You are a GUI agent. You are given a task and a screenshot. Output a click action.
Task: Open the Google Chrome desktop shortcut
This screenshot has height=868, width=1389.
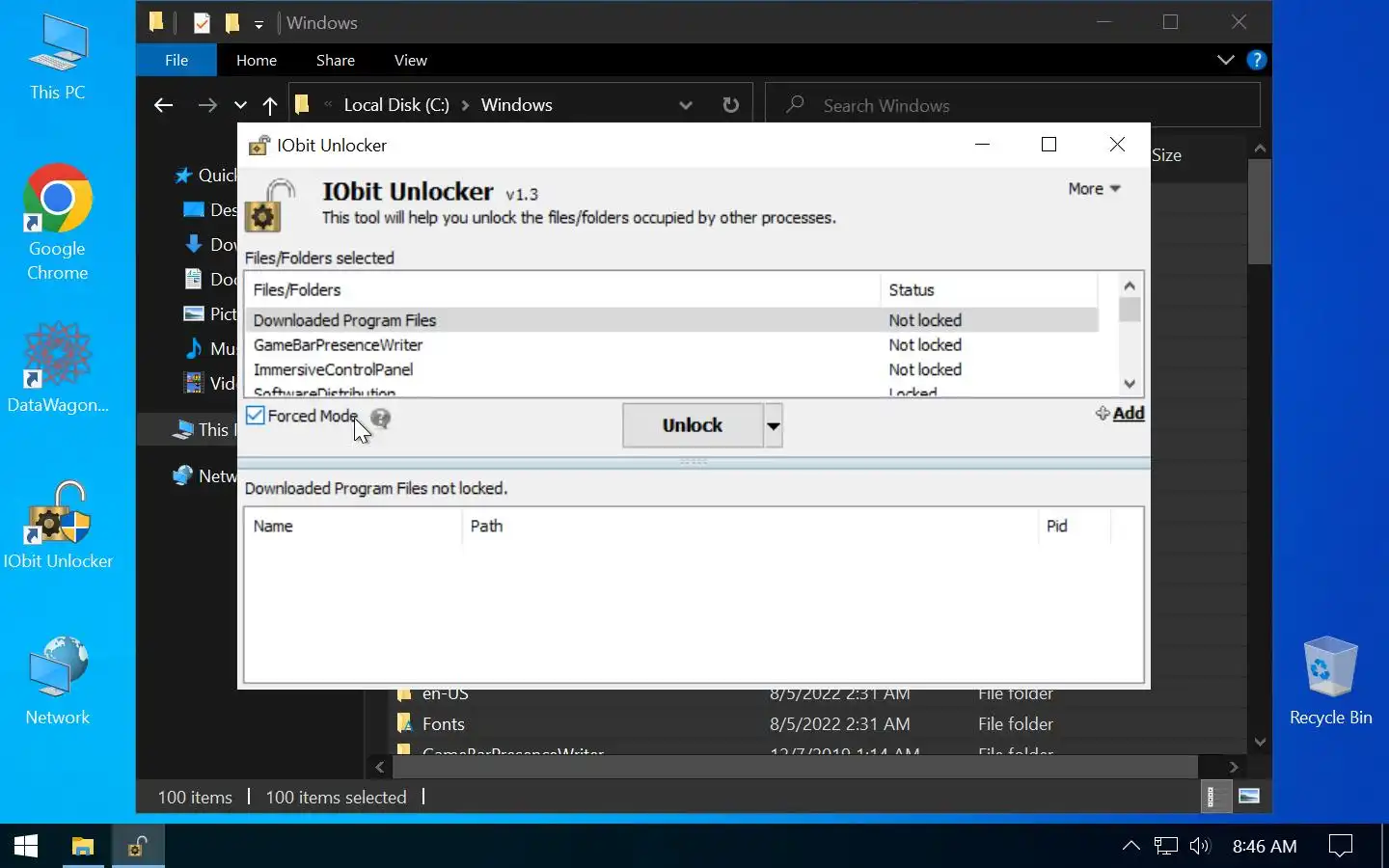pos(58,224)
